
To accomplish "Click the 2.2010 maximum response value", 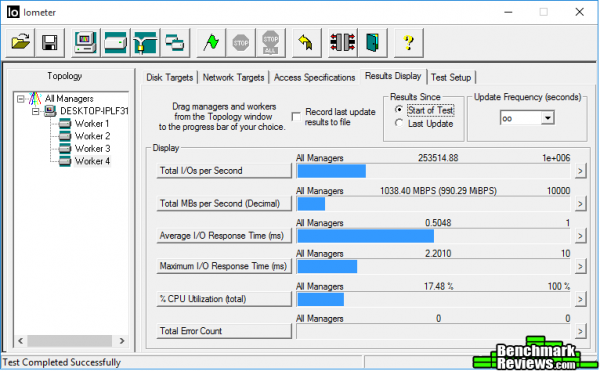I will click(438, 254).
